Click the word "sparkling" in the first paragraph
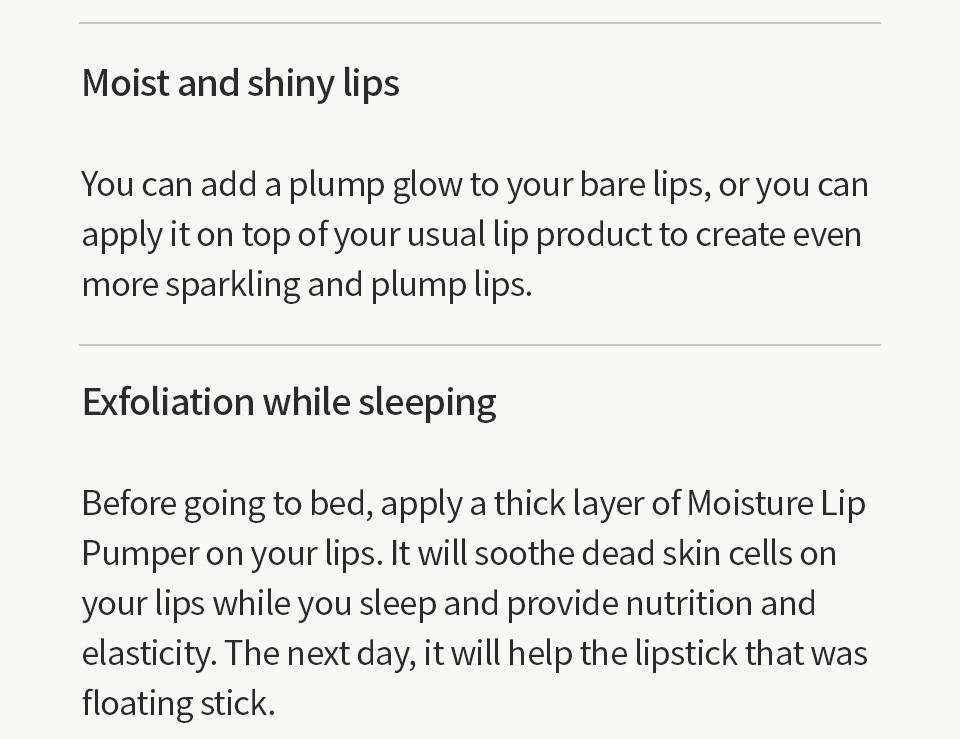960x739 pixels. click(x=233, y=286)
